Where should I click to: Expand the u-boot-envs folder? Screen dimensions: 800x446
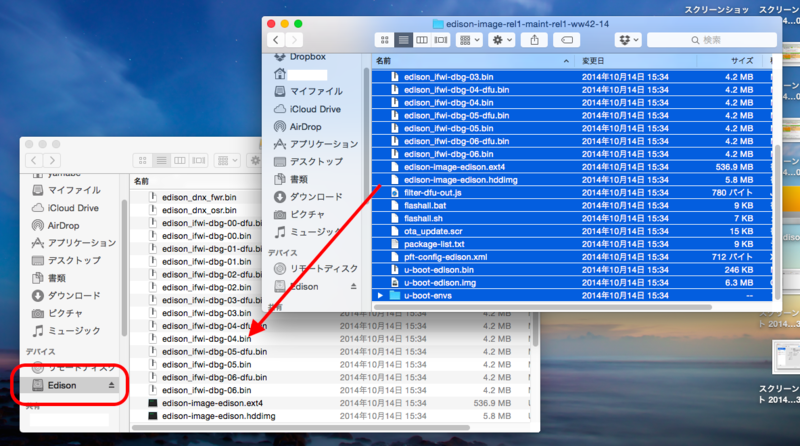380,295
